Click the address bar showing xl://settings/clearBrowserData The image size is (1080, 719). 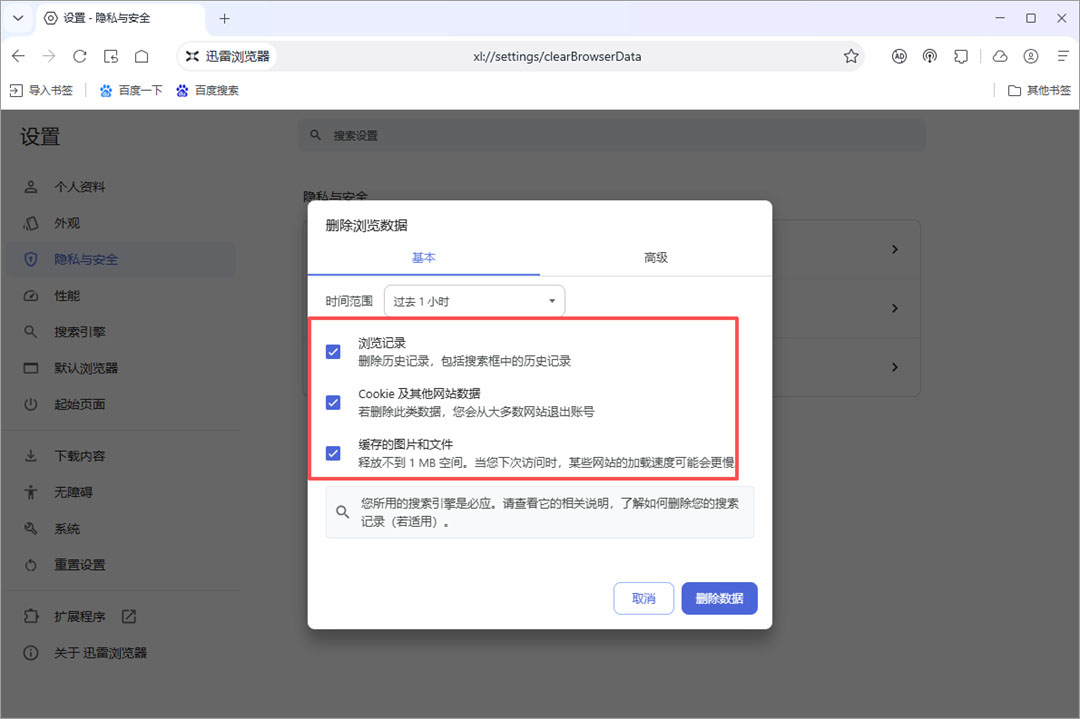click(557, 56)
